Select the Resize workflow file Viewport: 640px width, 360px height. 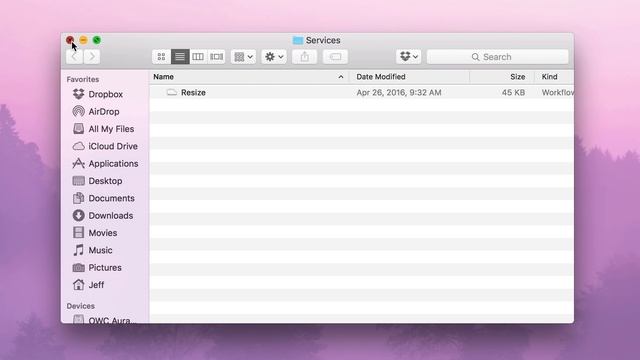(x=362, y=93)
